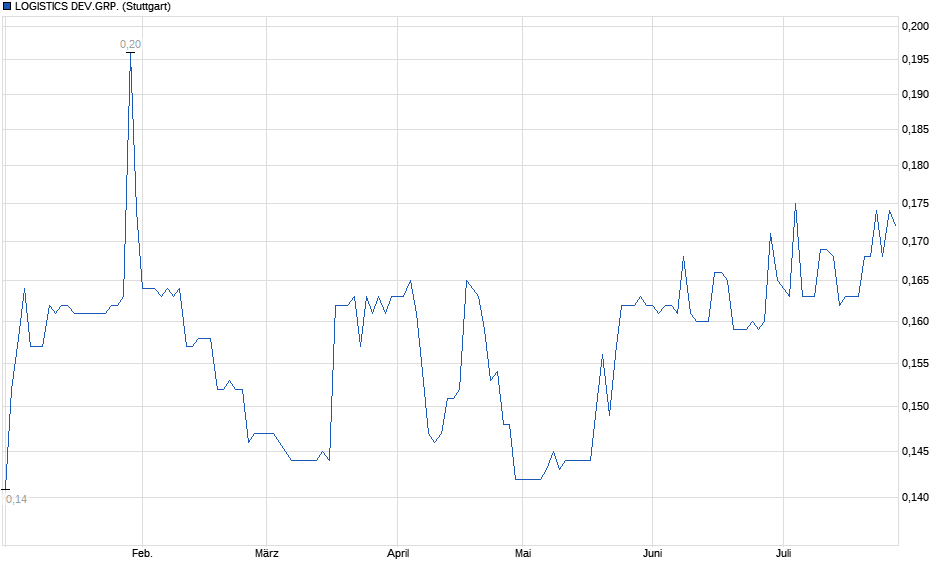Click the 0,150 price axis label
This screenshot has width=940, height=579.
tap(915, 406)
